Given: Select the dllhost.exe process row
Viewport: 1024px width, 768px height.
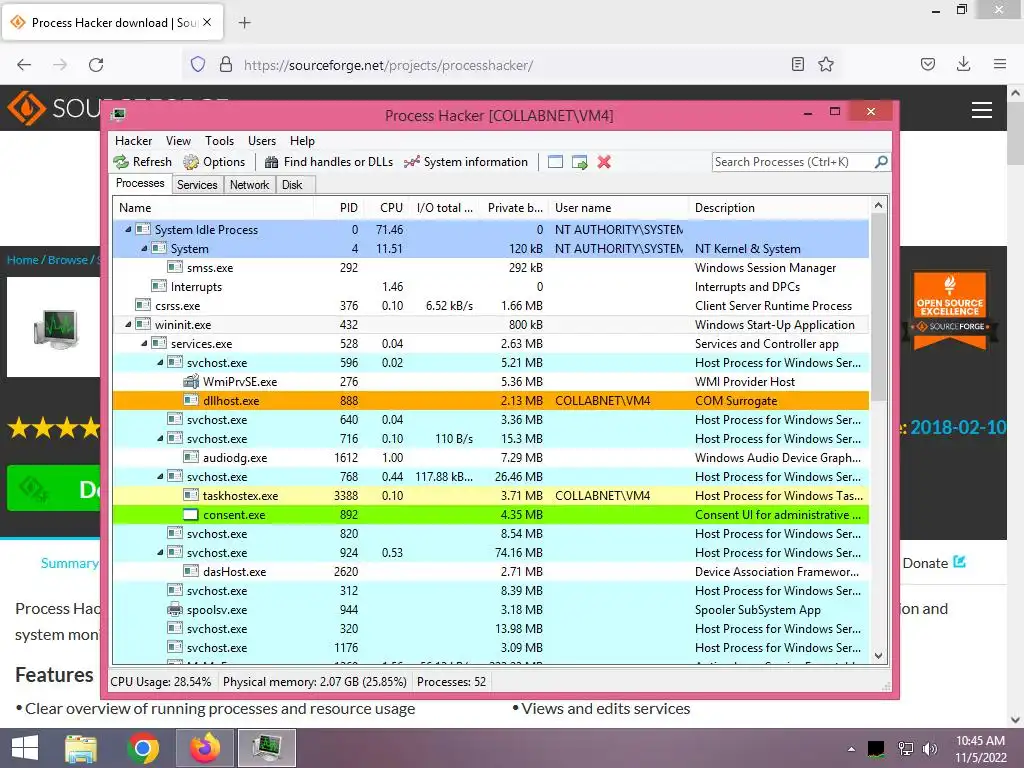Looking at the screenshot, I should coord(490,400).
